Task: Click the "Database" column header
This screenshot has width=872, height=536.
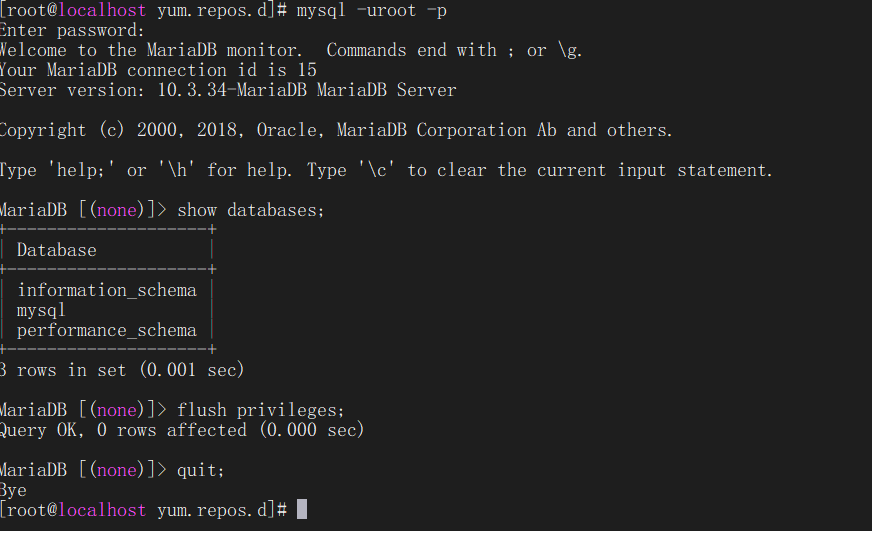Action: click(x=57, y=250)
